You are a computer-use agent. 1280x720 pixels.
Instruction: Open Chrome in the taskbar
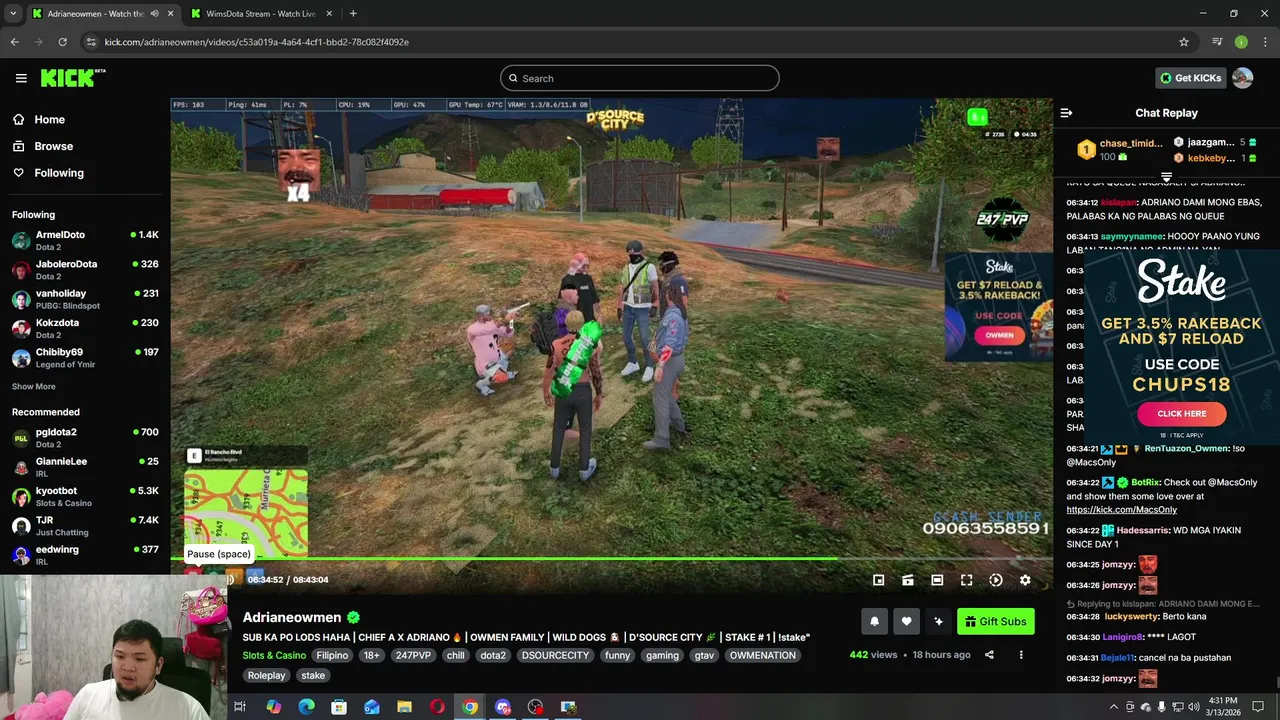(470, 707)
